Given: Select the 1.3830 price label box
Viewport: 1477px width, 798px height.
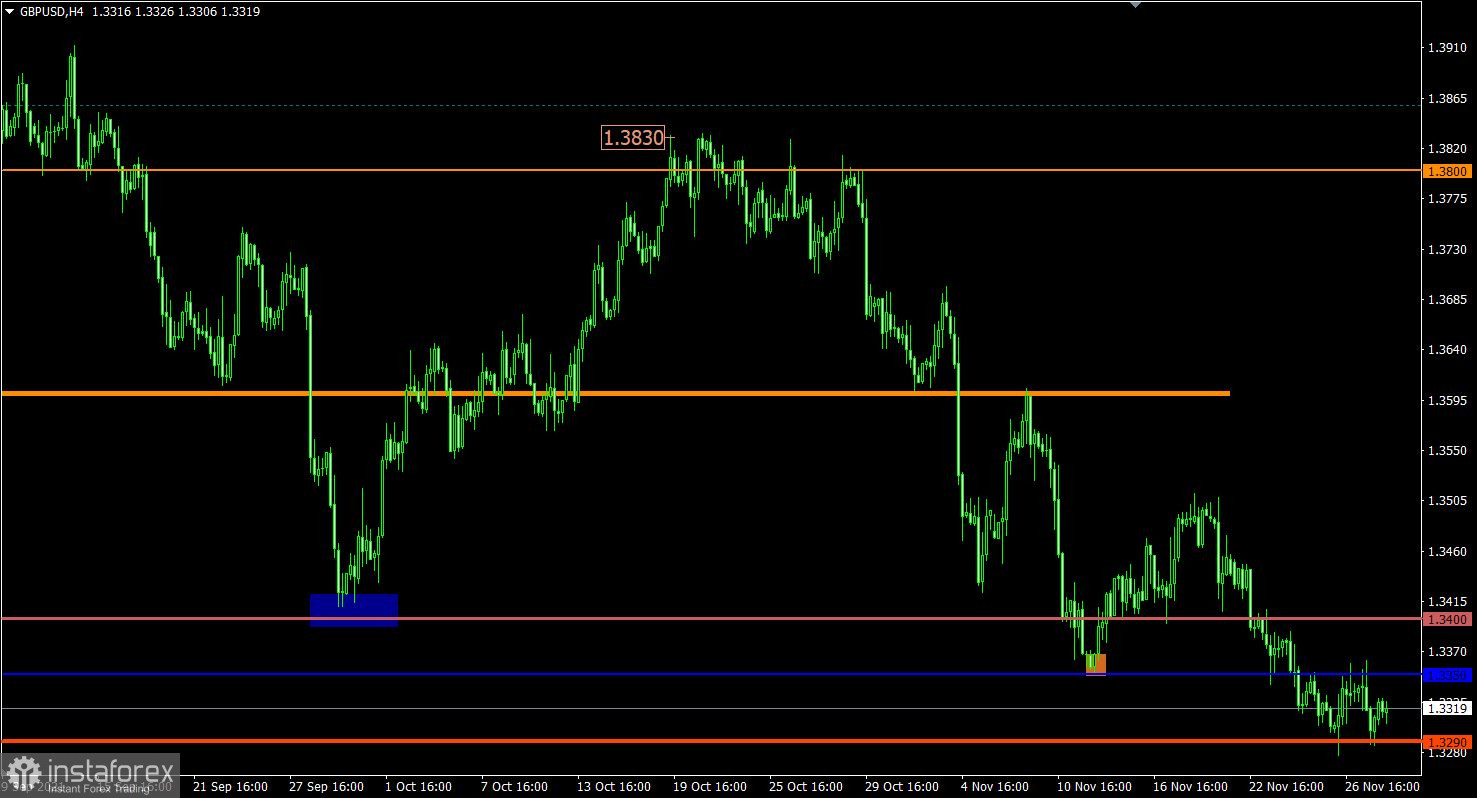Looking at the screenshot, I should (x=633, y=138).
